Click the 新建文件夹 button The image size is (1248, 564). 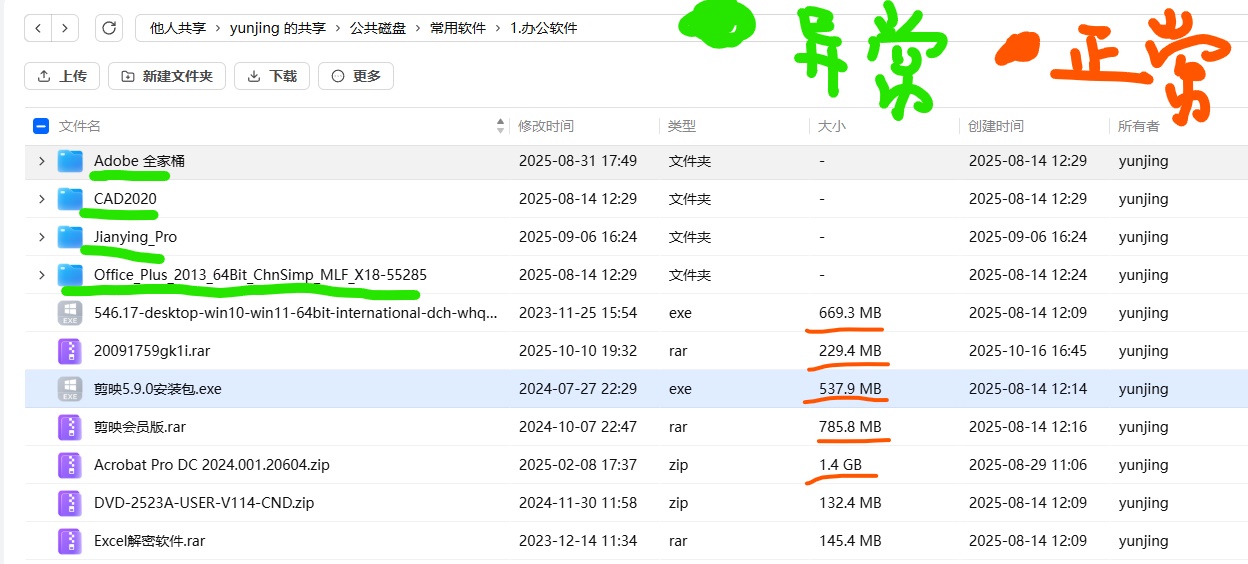pos(167,76)
